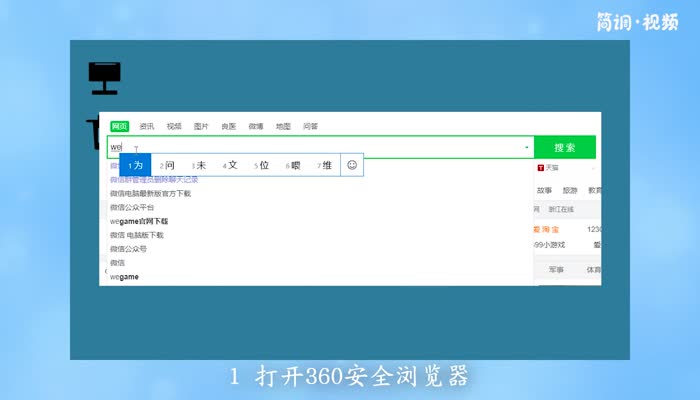Viewport: 700px width, 400px height.
Task: Go to the 地图 tab
Action: coord(283,127)
